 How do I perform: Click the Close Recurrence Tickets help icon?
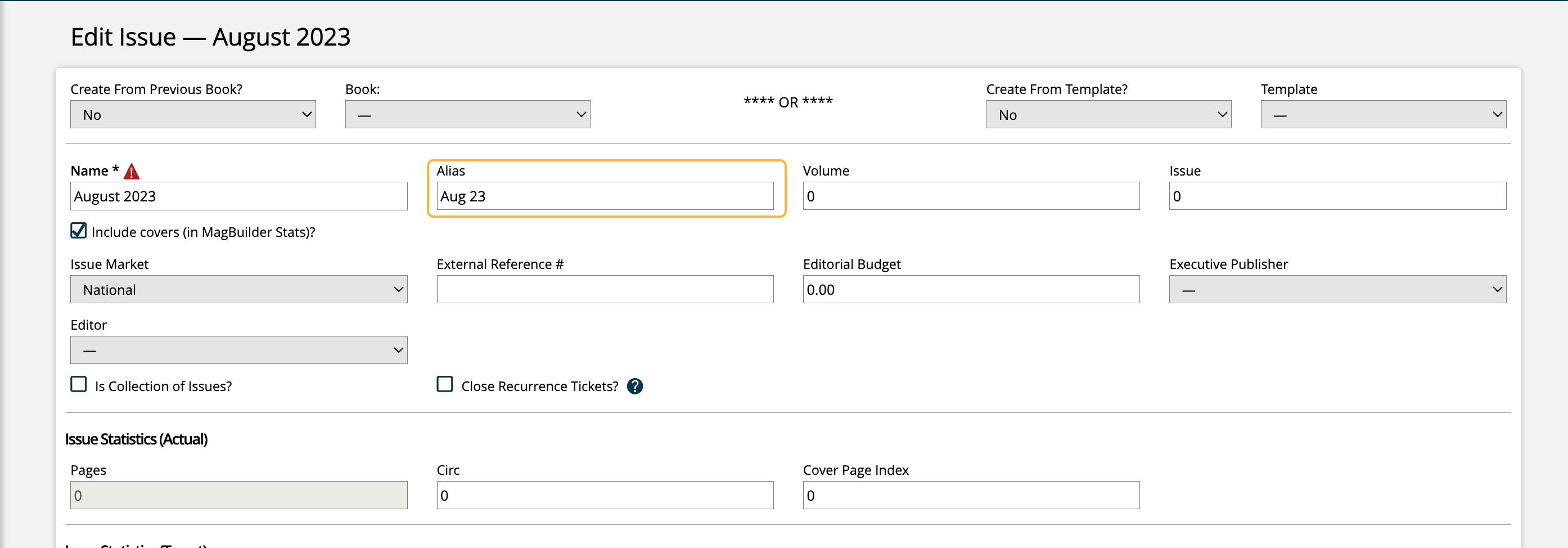(634, 386)
